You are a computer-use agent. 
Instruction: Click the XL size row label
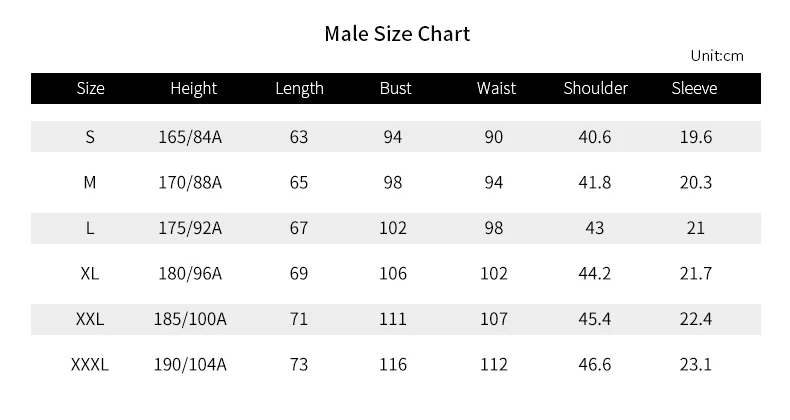pyautogui.click(x=90, y=273)
